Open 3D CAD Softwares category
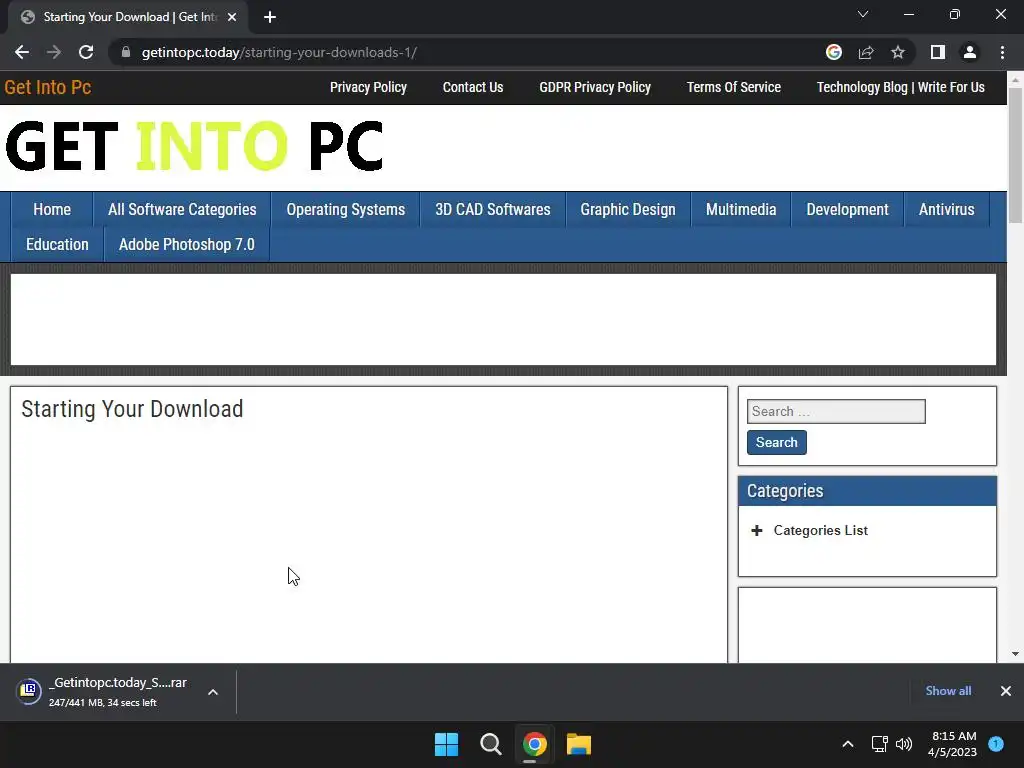This screenshot has height=768, width=1024. [492, 210]
